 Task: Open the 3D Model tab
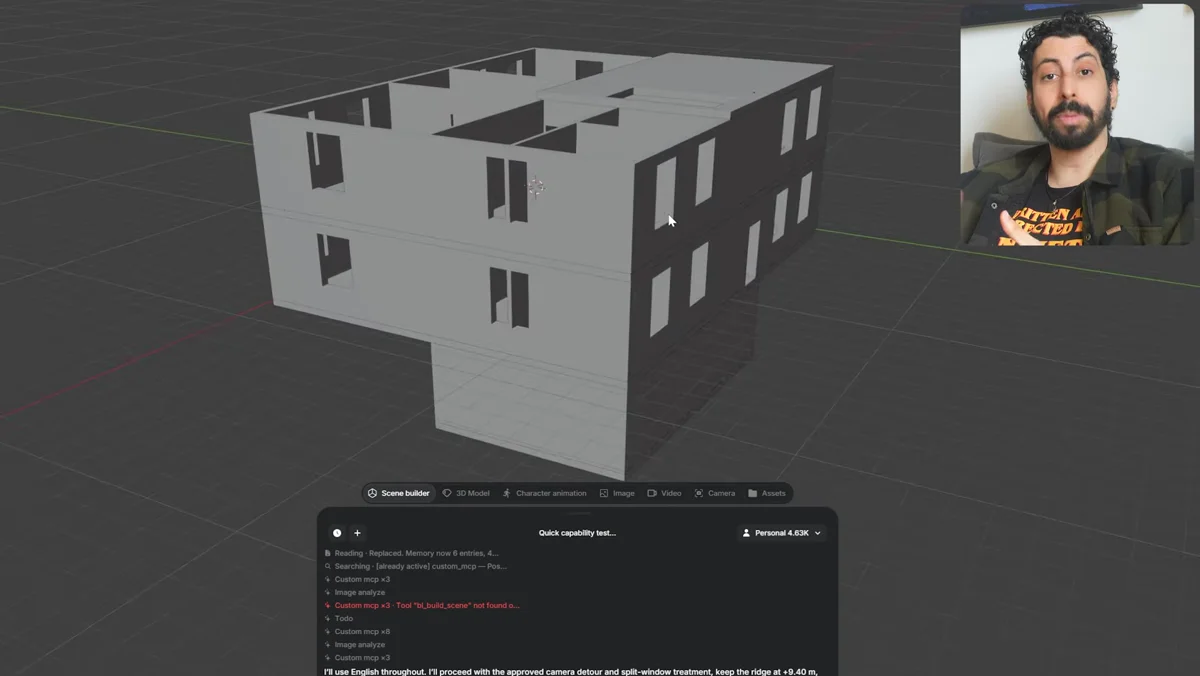point(465,493)
